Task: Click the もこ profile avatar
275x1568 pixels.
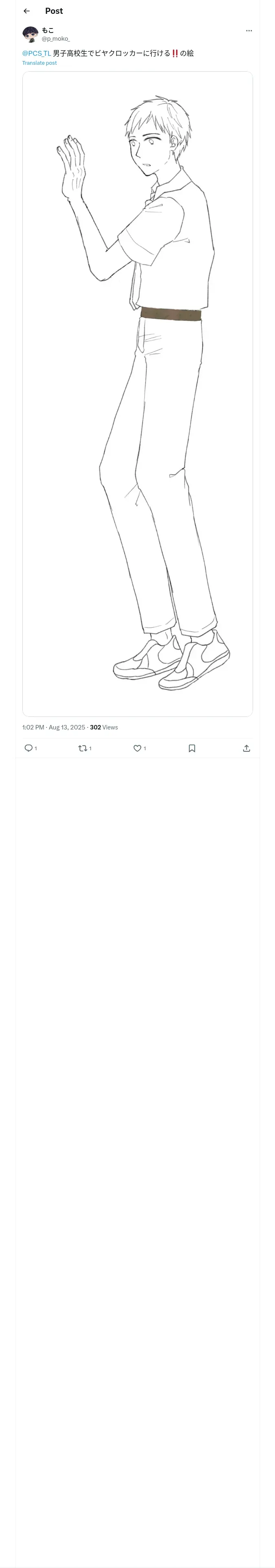Action: 30,34
